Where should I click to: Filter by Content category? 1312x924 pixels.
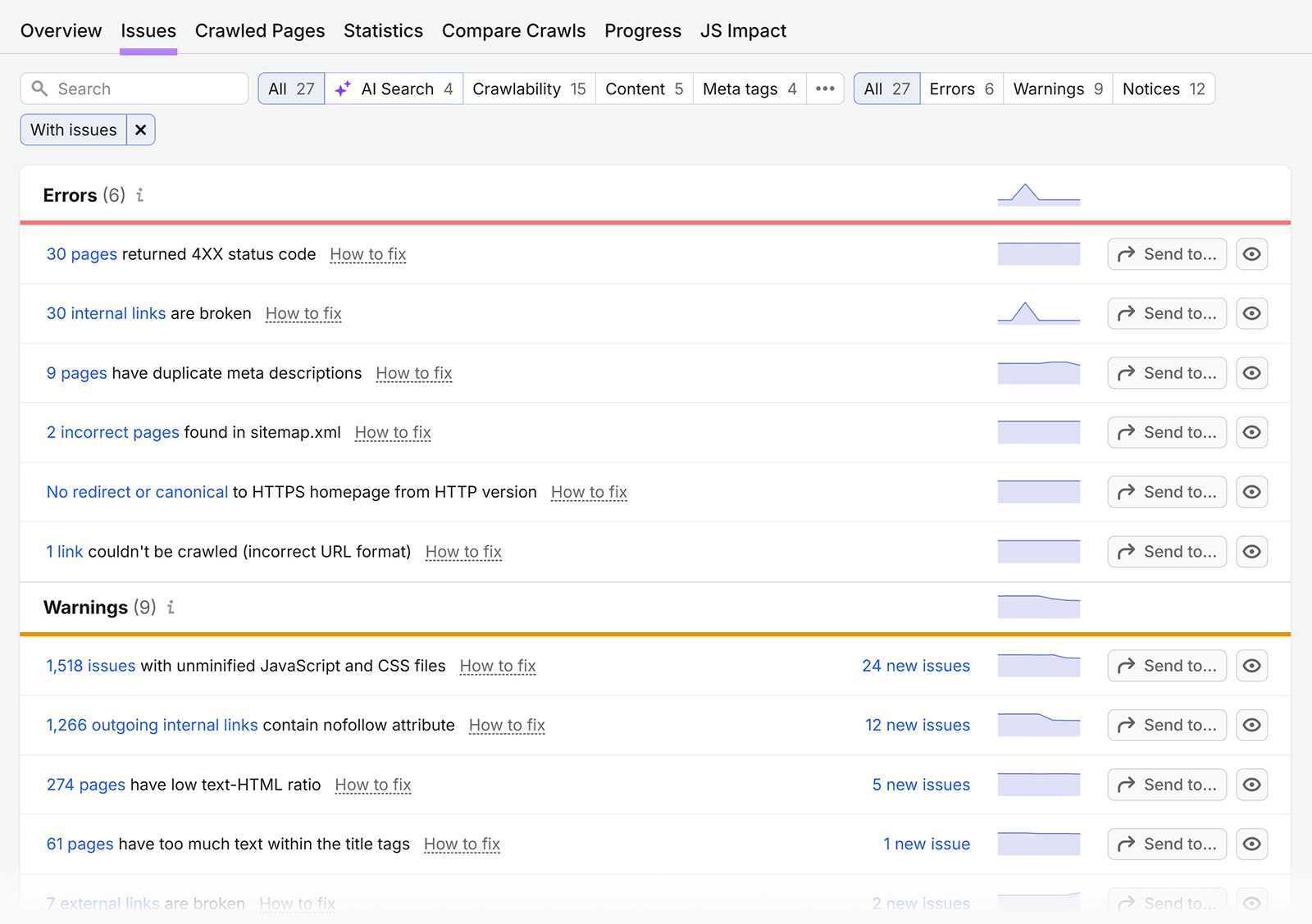tap(645, 89)
